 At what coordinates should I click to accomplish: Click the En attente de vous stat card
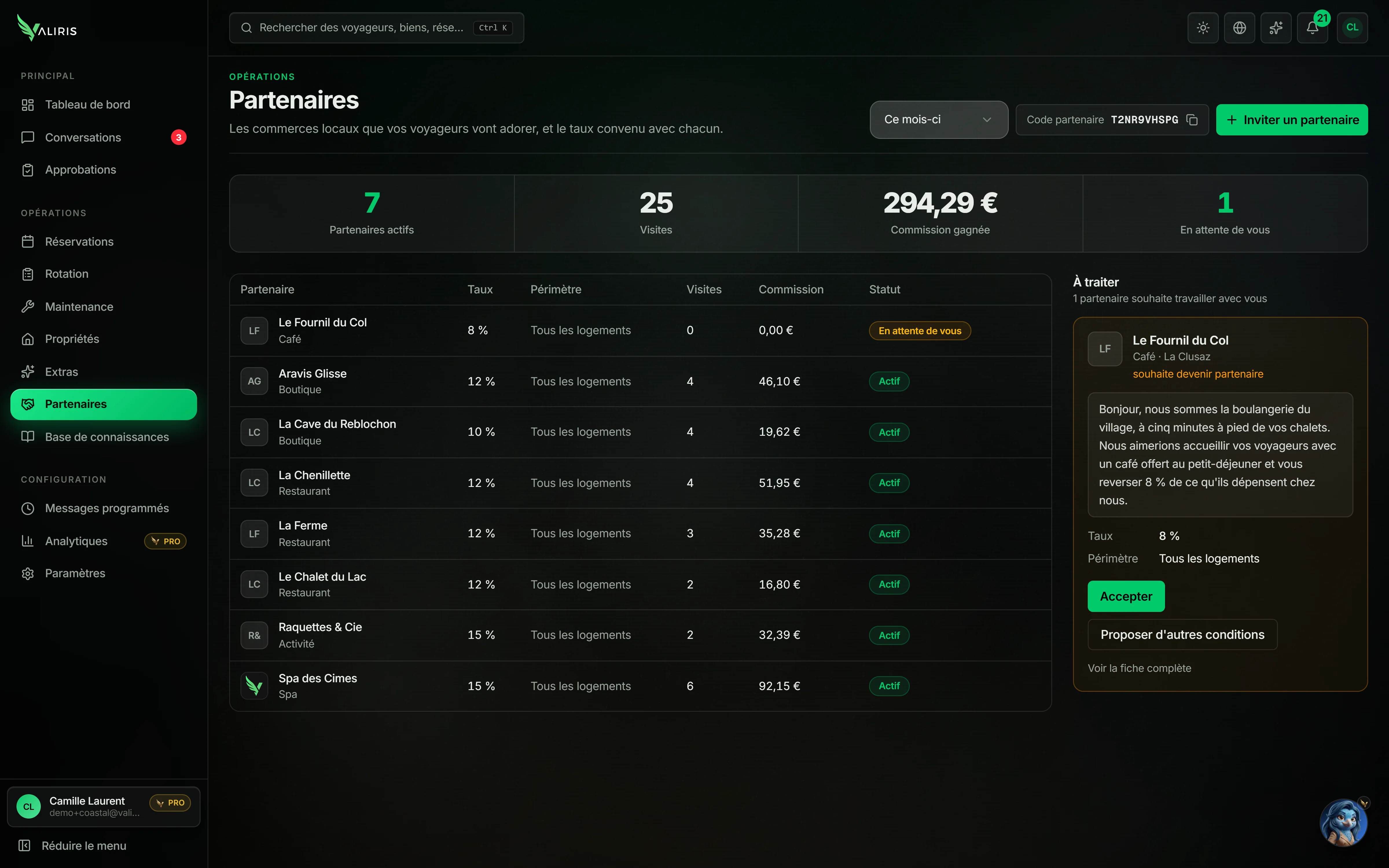[x=1225, y=214]
